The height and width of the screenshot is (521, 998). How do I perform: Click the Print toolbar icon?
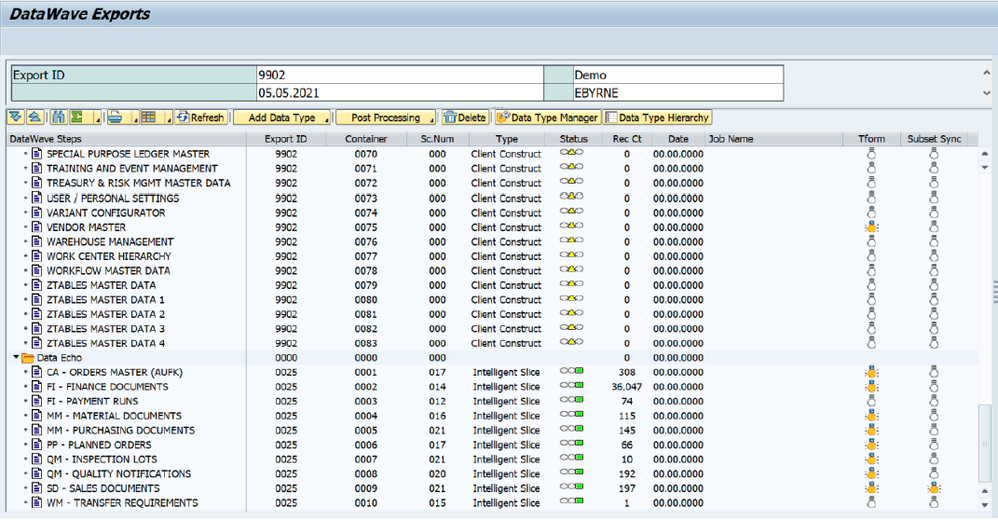click(115, 118)
